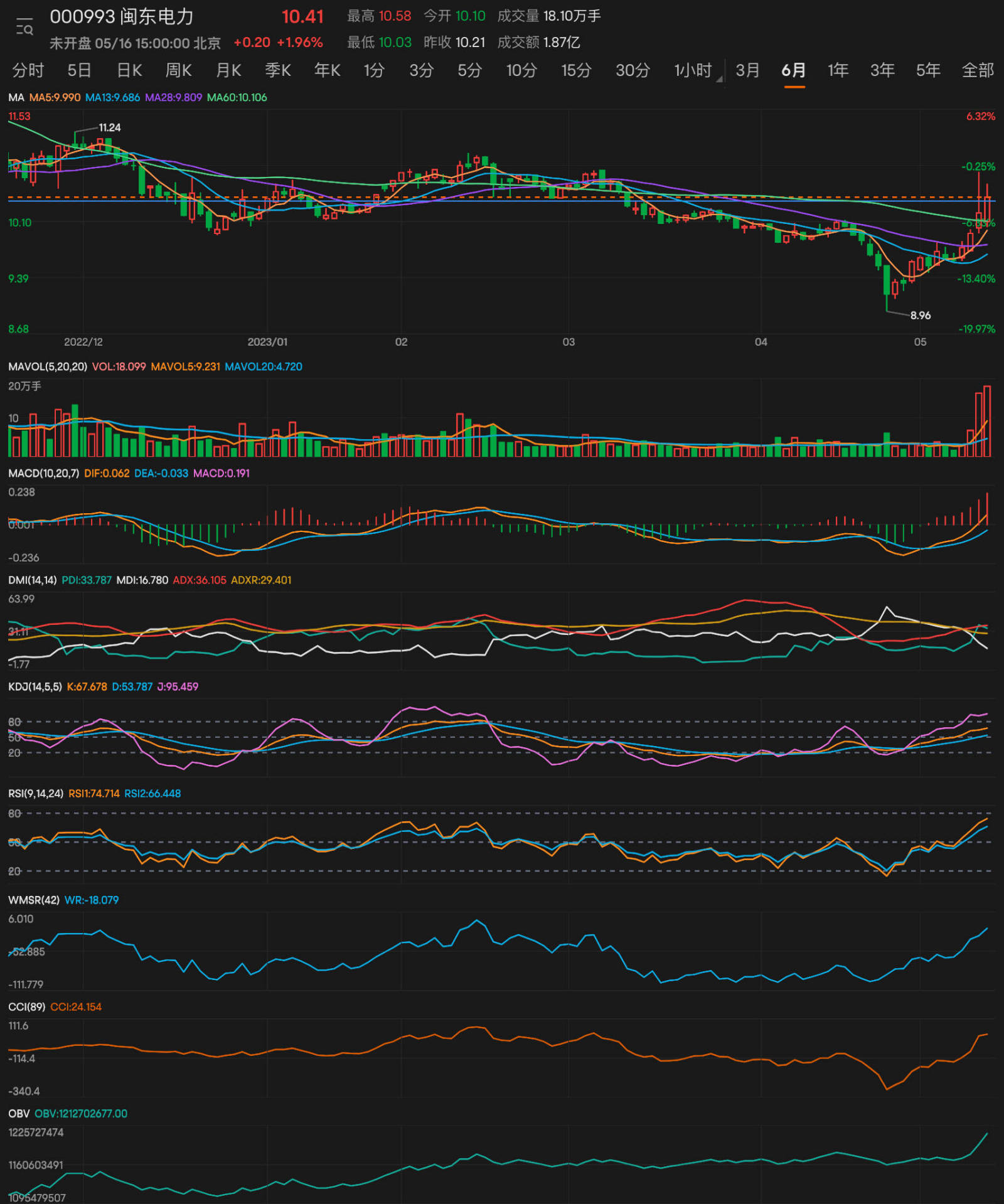Click the OBV indicator label
This screenshot has height=1204, width=1004.
(x=19, y=1113)
